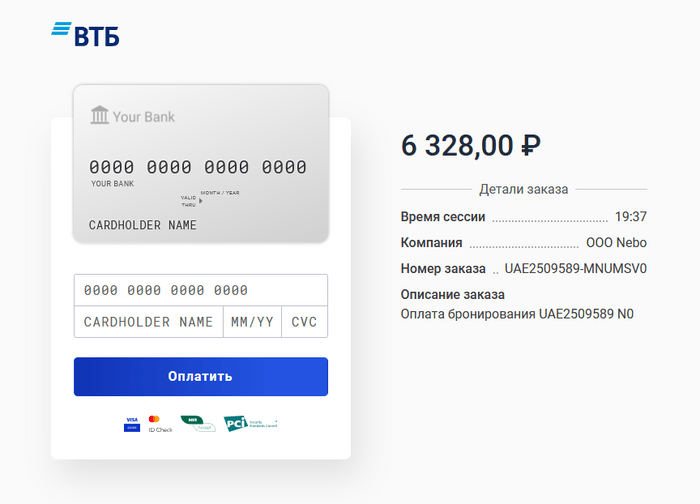Click the PCI Security Standards badge

(x=249, y=423)
